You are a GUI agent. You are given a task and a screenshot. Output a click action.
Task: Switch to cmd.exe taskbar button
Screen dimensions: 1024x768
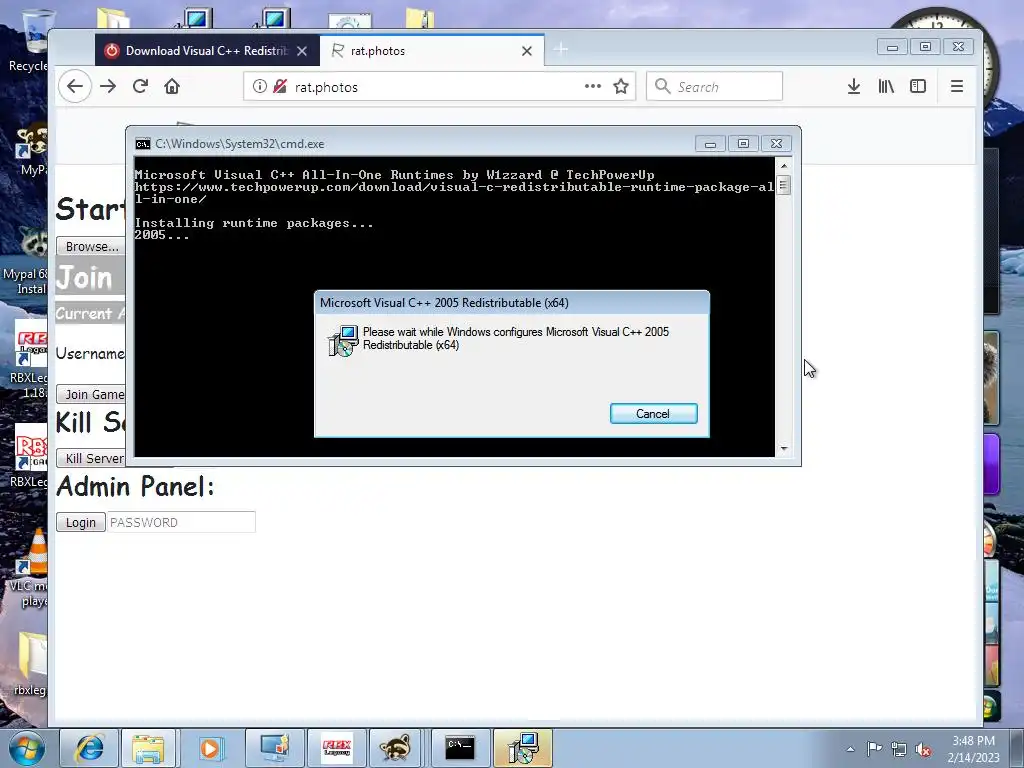pos(460,748)
